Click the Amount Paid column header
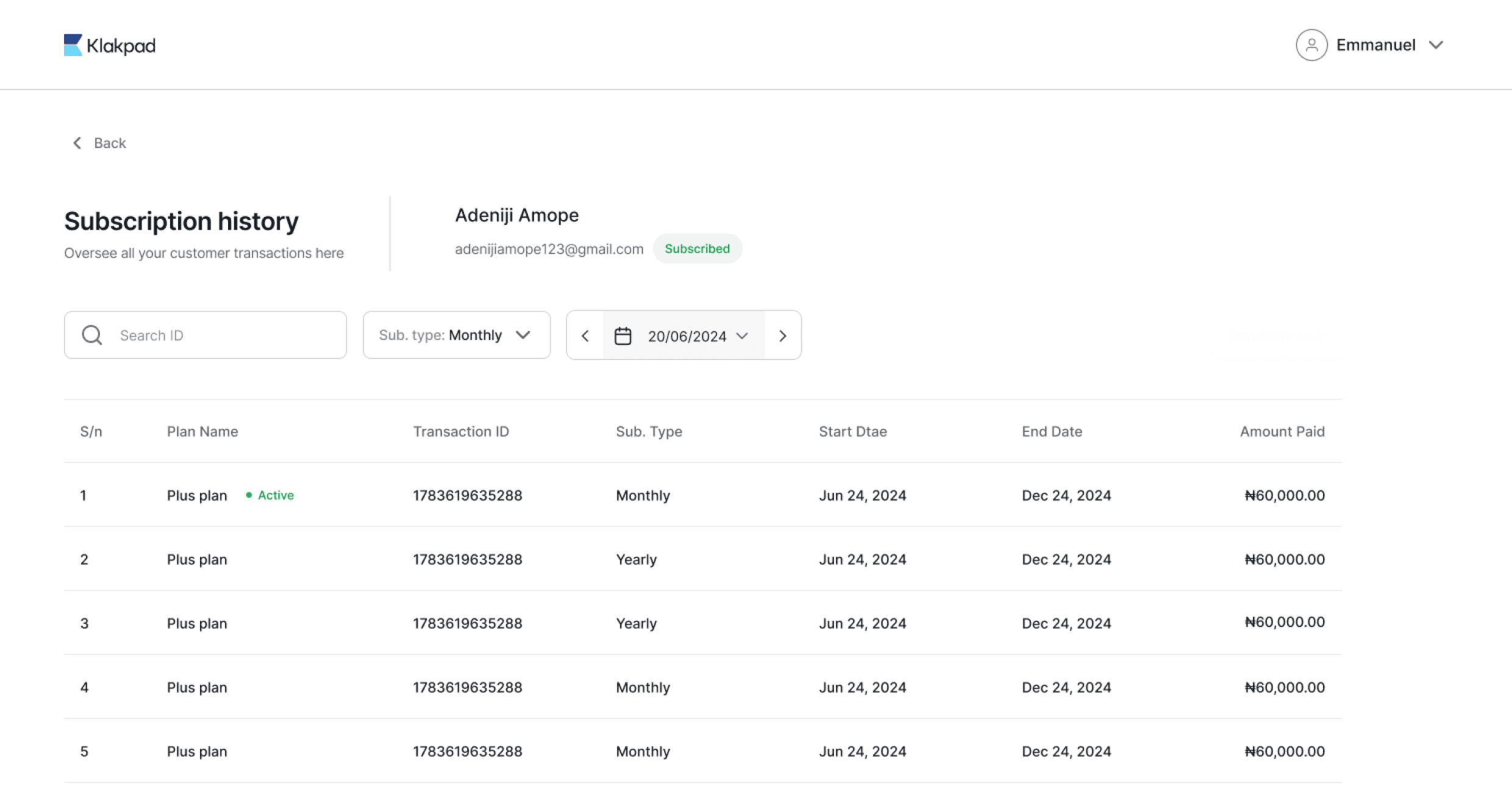1512x802 pixels. click(x=1282, y=431)
